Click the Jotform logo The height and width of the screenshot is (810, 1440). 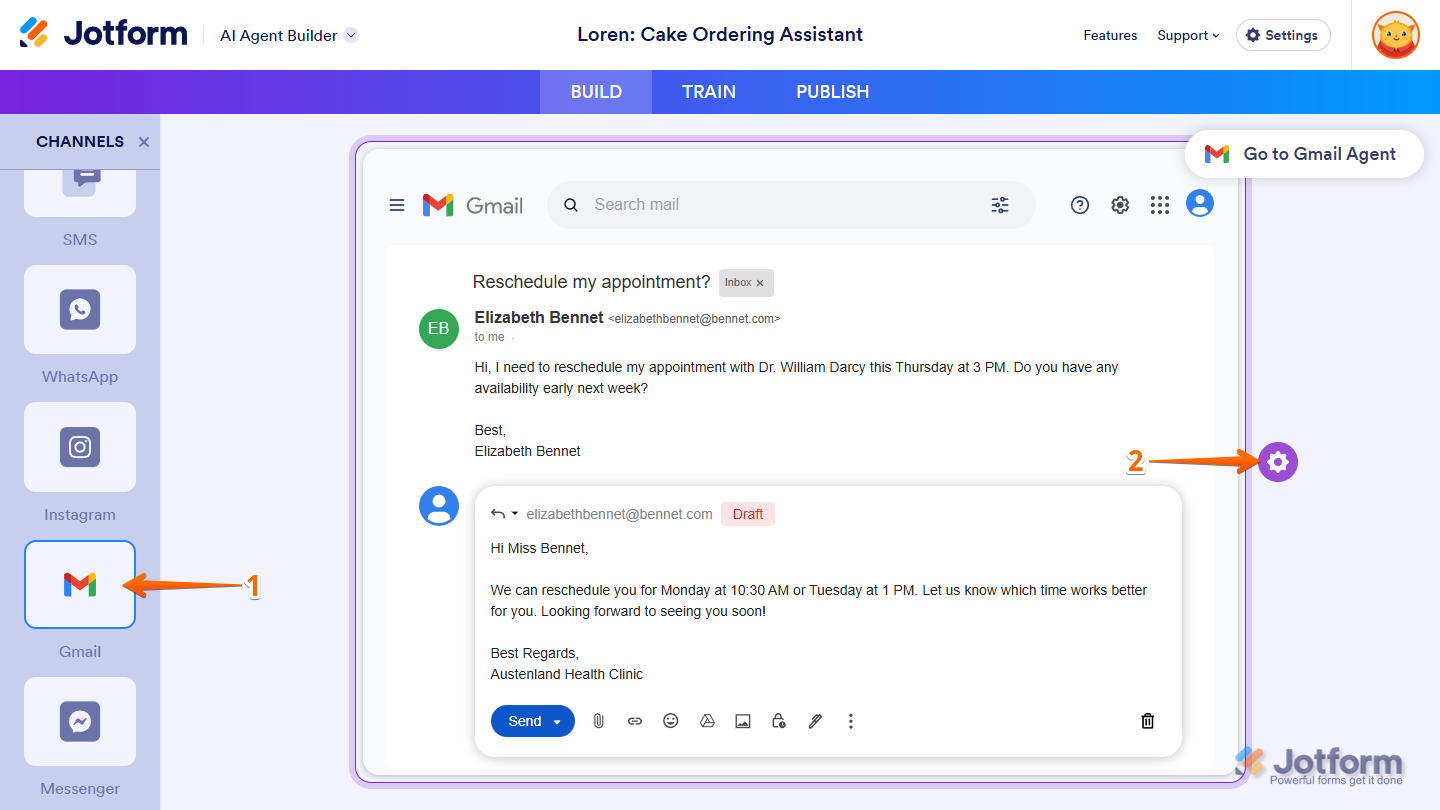click(x=103, y=34)
